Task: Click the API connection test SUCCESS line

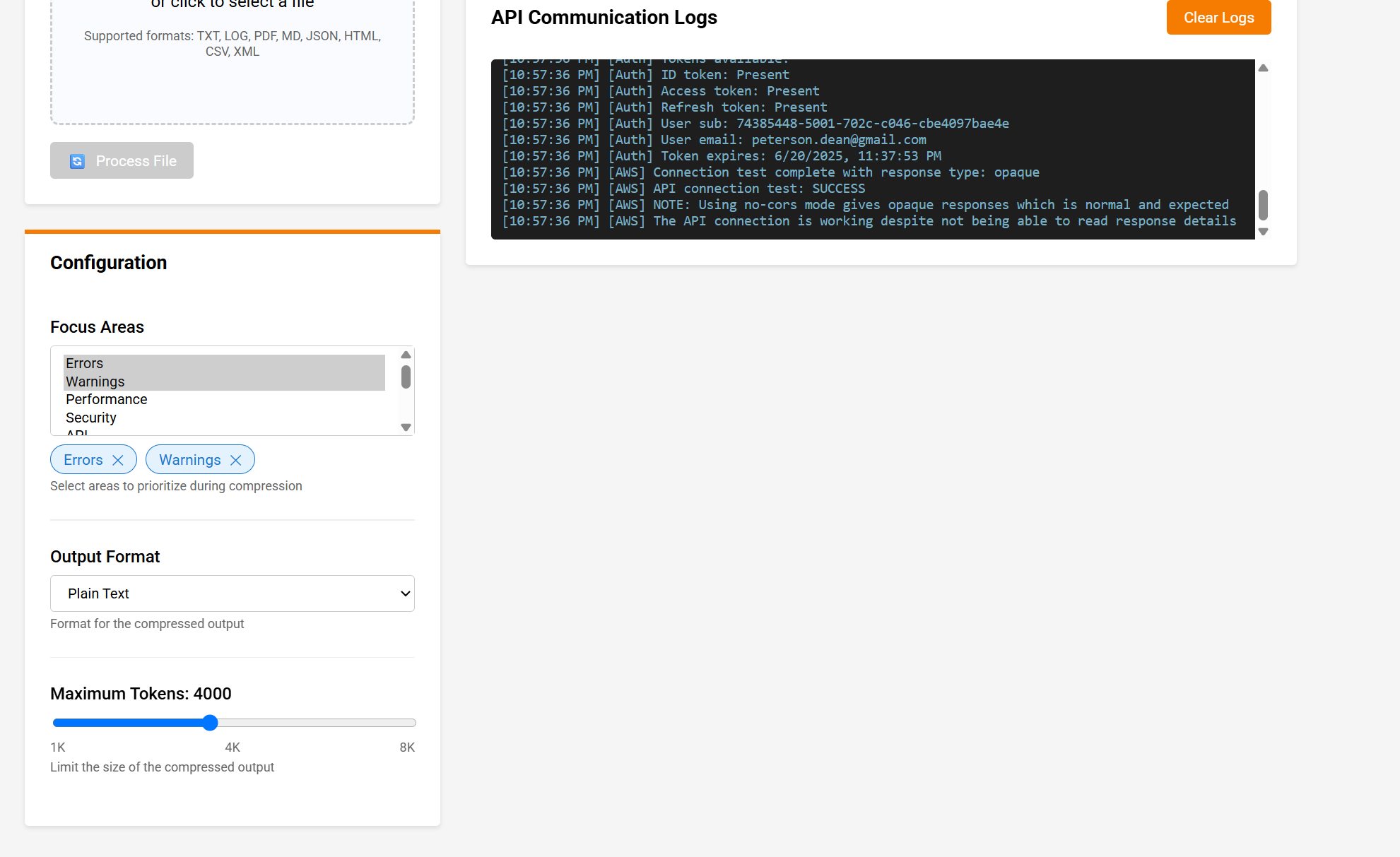Action: coord(683,189)
